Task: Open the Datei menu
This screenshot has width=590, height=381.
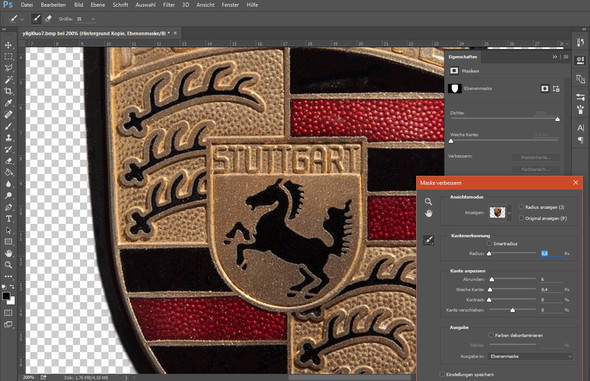Action: click(27, 5)
